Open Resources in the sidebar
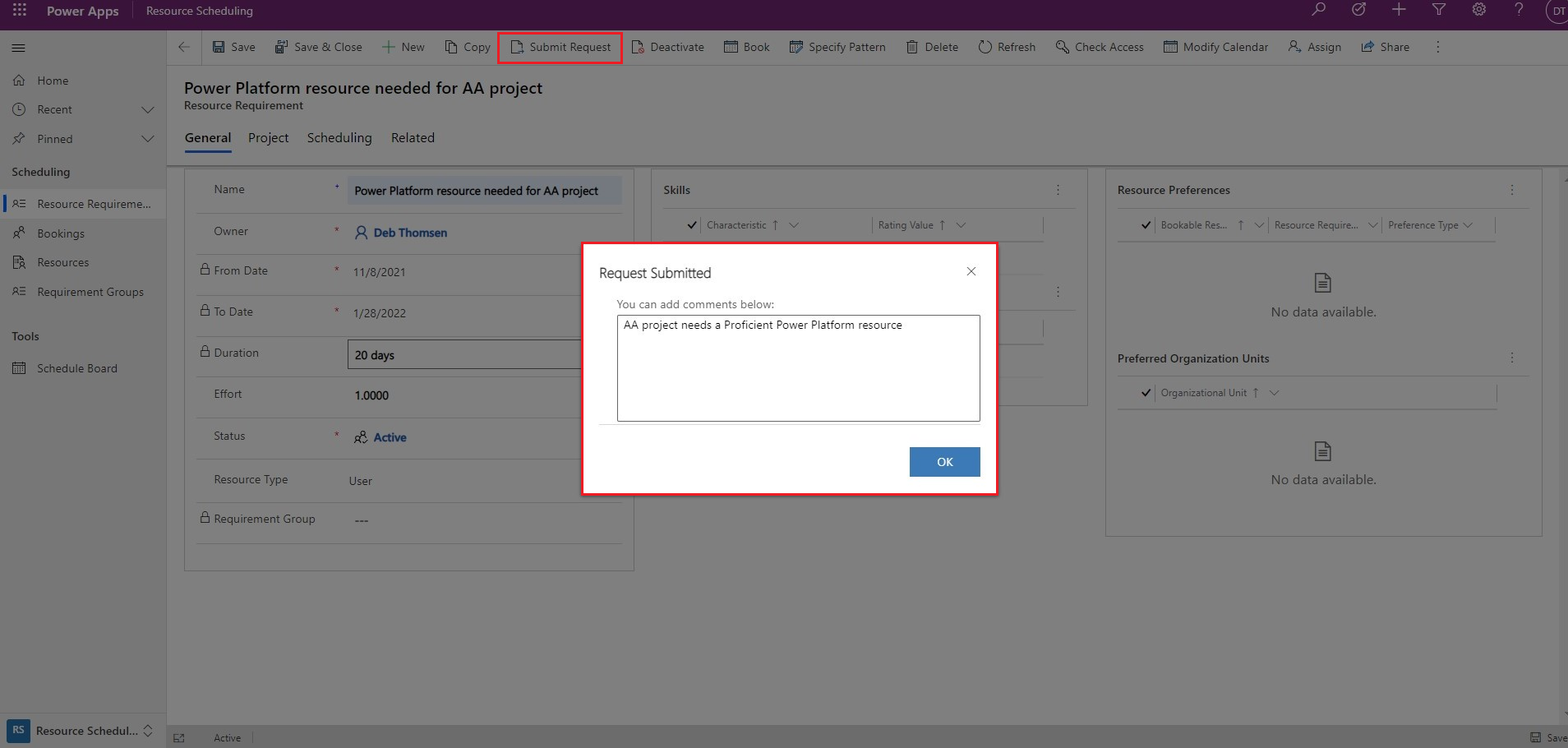The height and width of the screenshot is (748, 1568). tap(83, 262)
